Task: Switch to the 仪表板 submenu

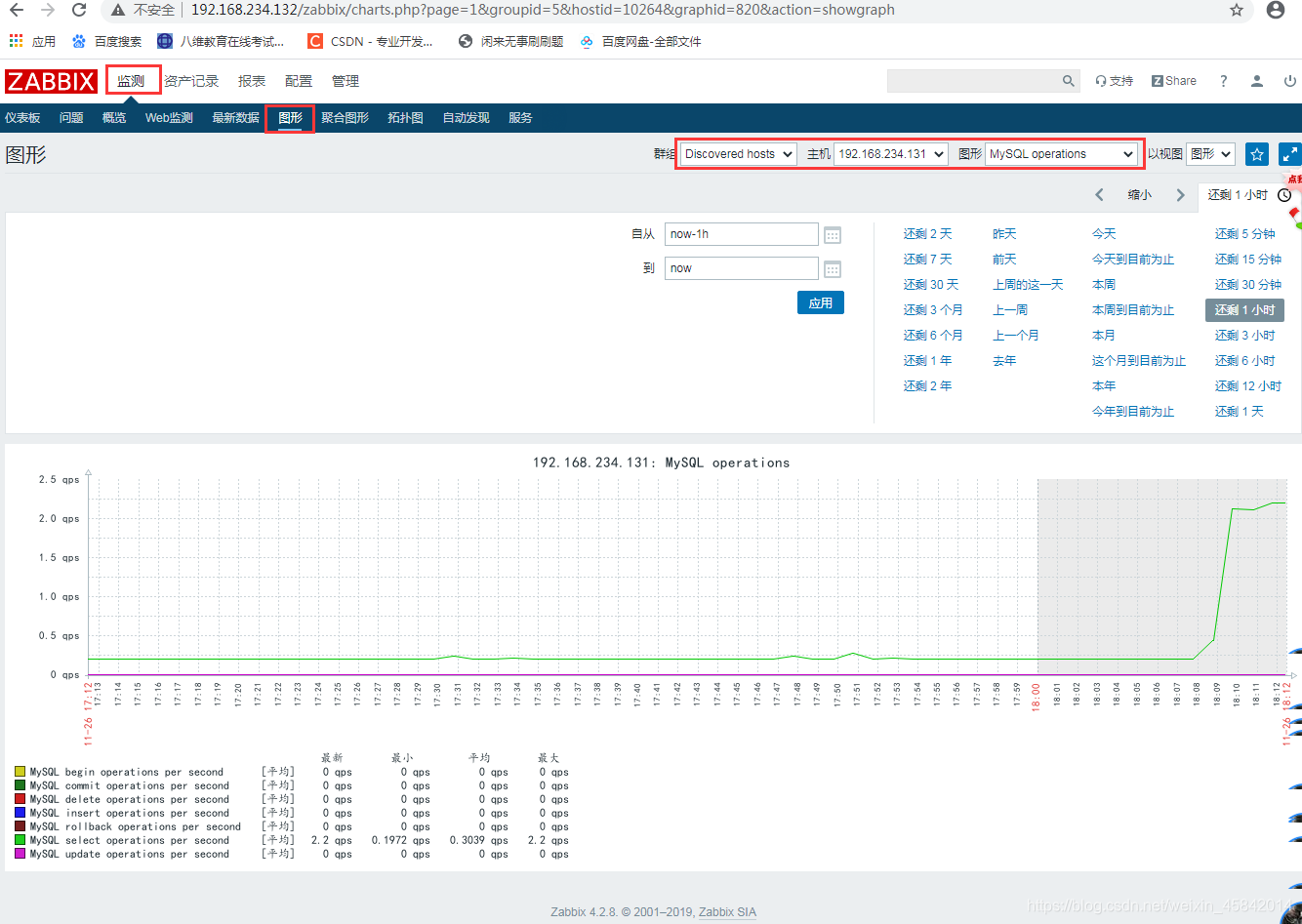Action: (22, 118)
